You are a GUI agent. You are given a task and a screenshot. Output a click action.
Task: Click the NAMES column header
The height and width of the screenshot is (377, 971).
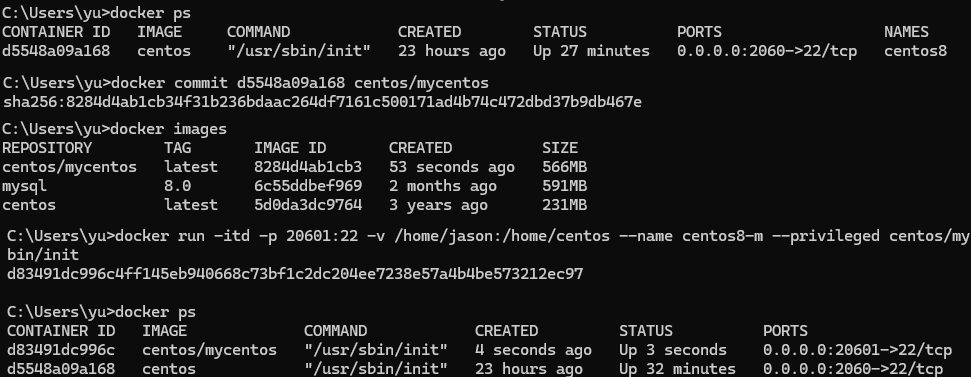pyautogui.click(x=906, y=32)
